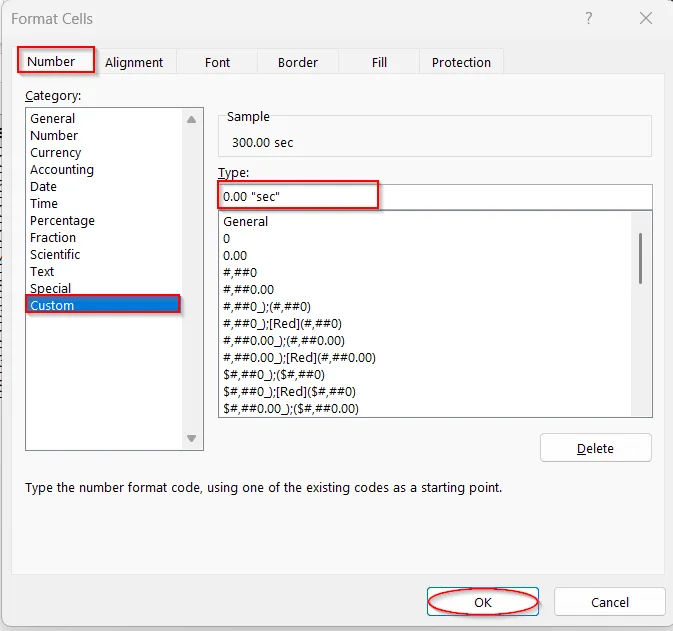
Task: Select the Custom category
Action: tap(103, 305)
